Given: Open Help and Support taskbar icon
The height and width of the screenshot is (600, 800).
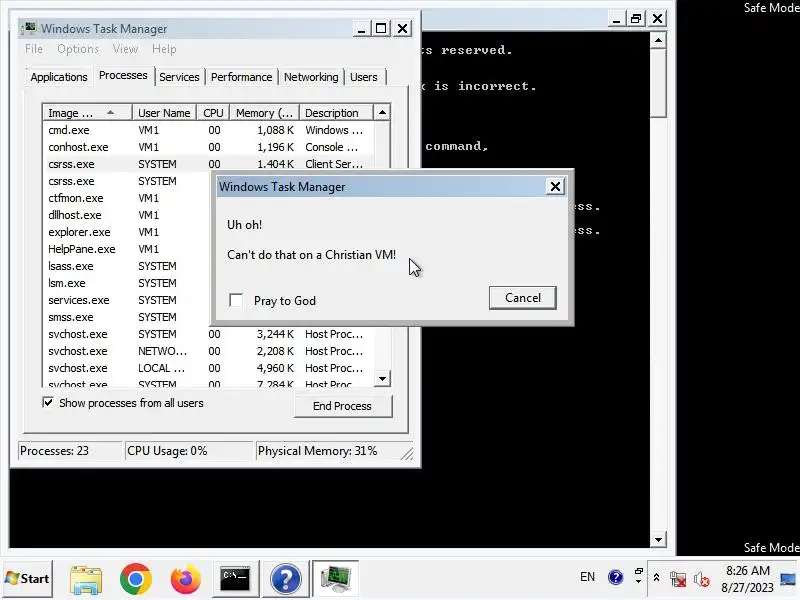Looking at the screenshot, I should pos(286,580).
